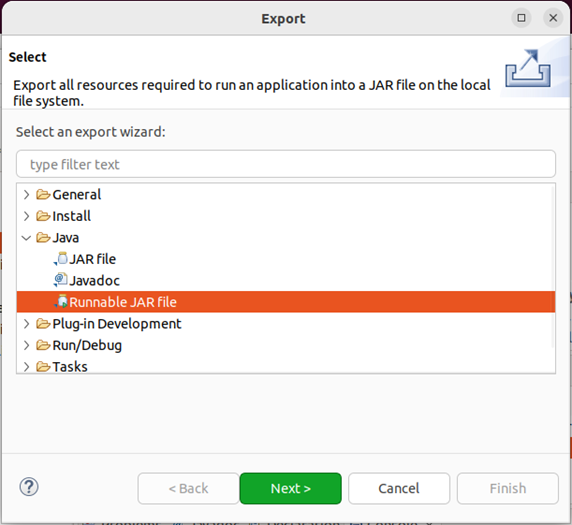Screen dimensions: 572x525
Task: Click the Install folder icon
Action: click(x=43, y=216)
